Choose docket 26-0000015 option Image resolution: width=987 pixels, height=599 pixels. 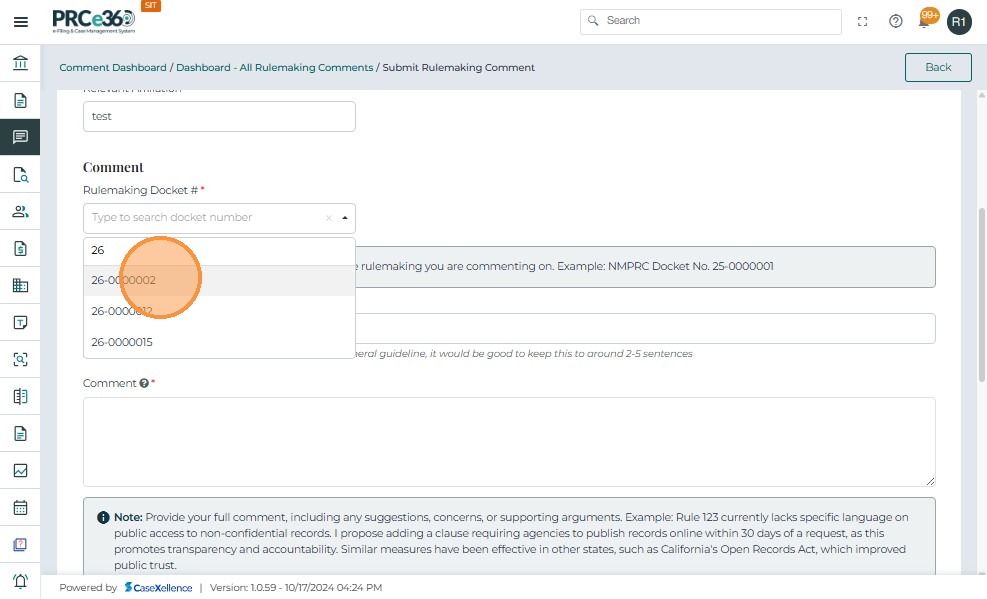122,342
